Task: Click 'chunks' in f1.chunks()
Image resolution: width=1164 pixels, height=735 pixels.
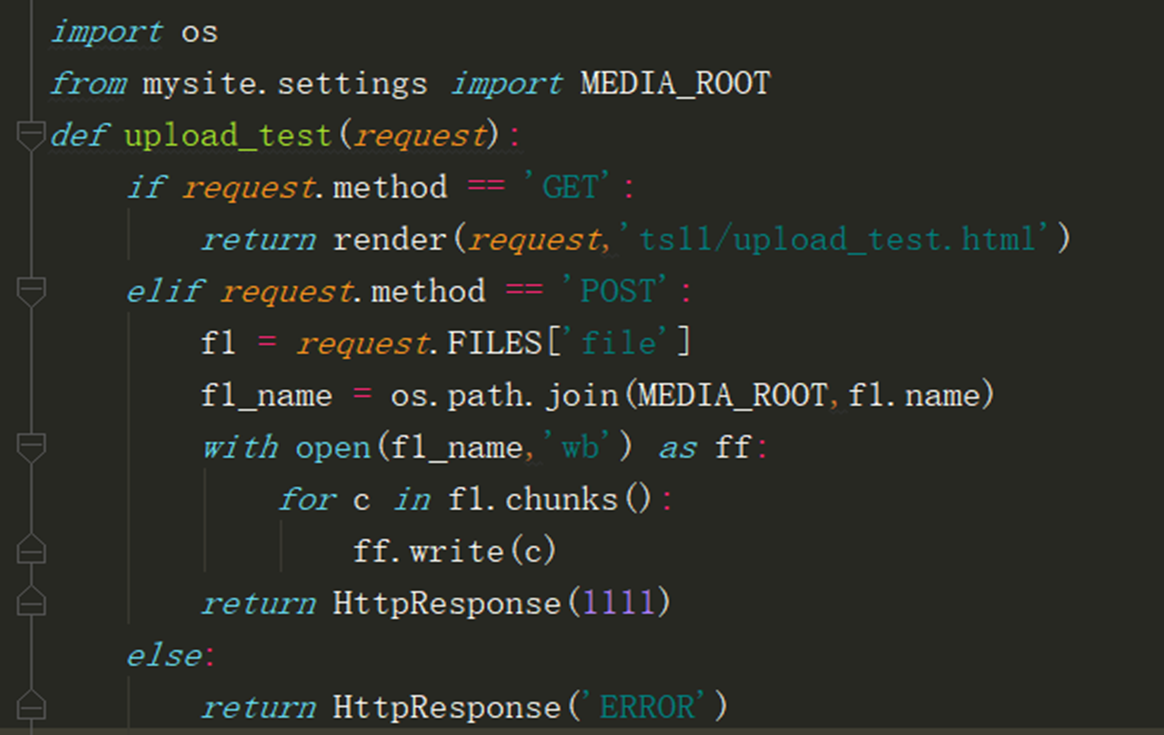Action: [x=561, y=500]
